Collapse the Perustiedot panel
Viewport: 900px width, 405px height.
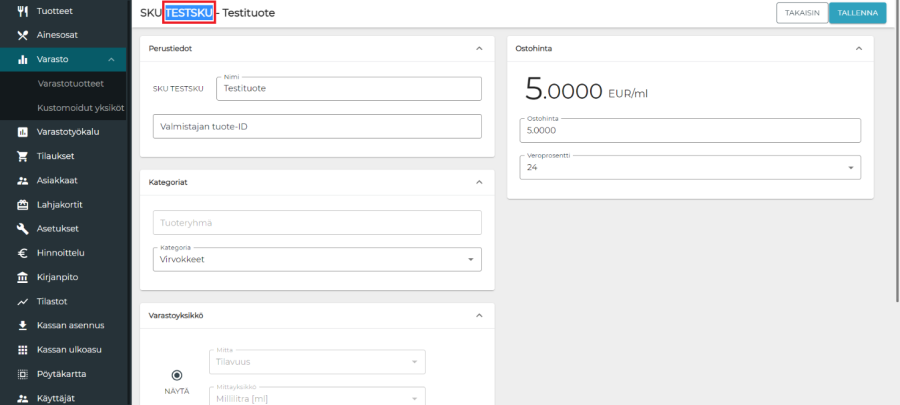tap(479, 48)
